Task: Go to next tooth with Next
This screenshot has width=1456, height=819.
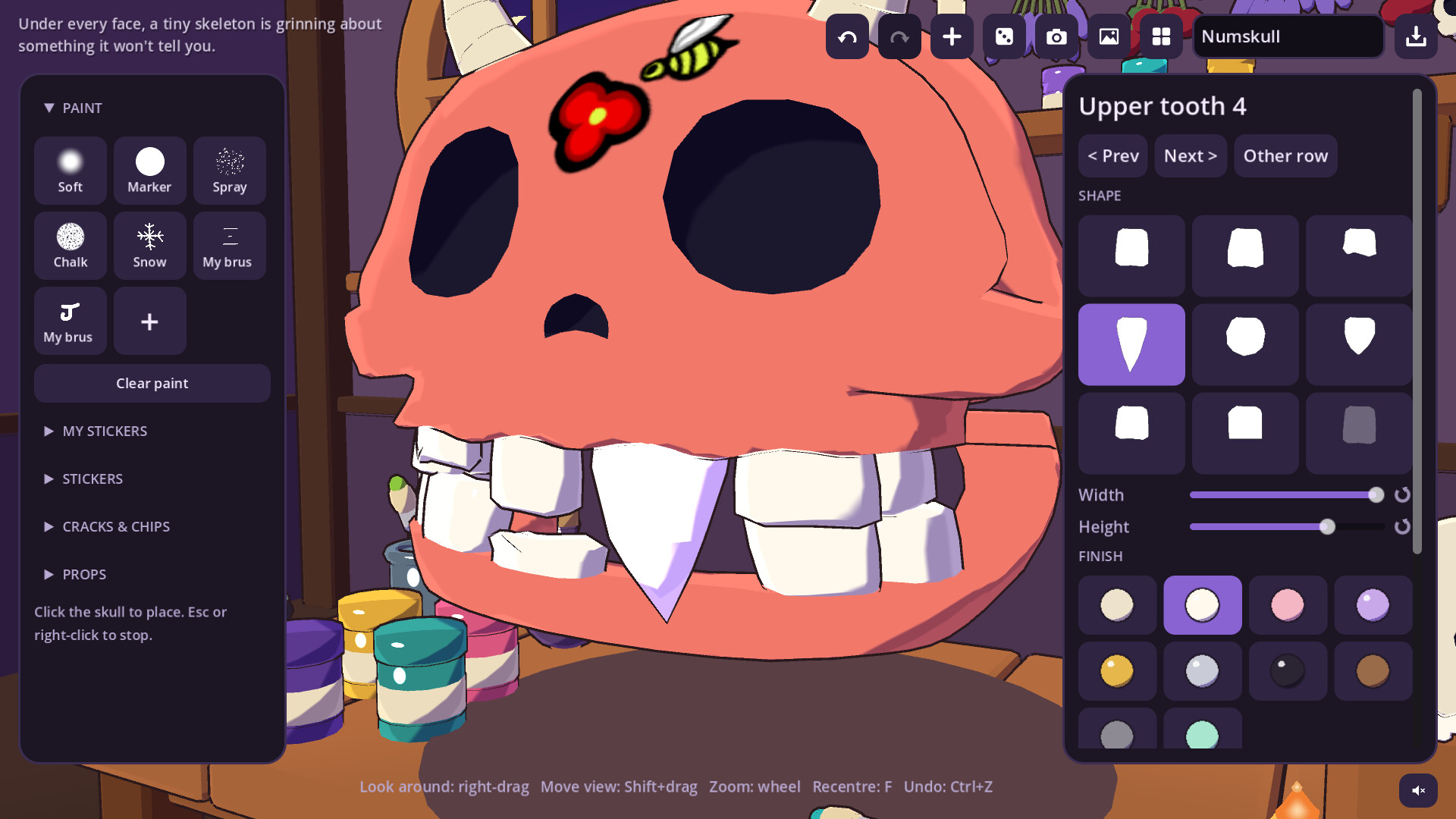Action: click(1191, 156)
